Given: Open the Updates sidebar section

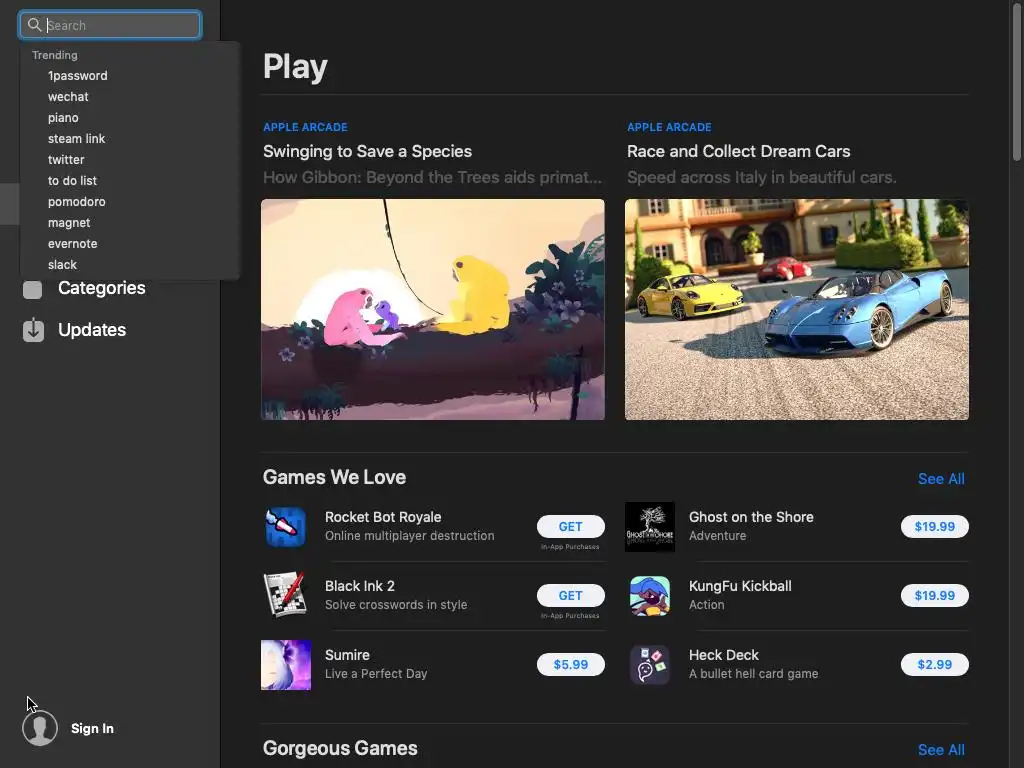Looking at the screenshot, I should pos(92,330).
